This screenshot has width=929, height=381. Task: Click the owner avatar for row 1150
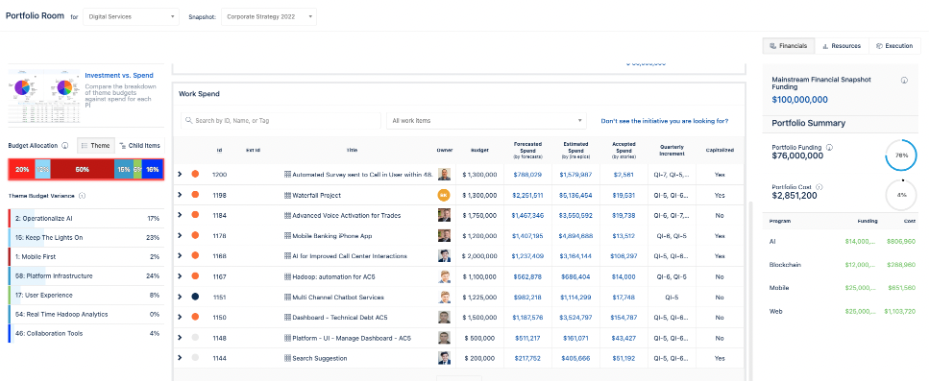pos(444,317)
